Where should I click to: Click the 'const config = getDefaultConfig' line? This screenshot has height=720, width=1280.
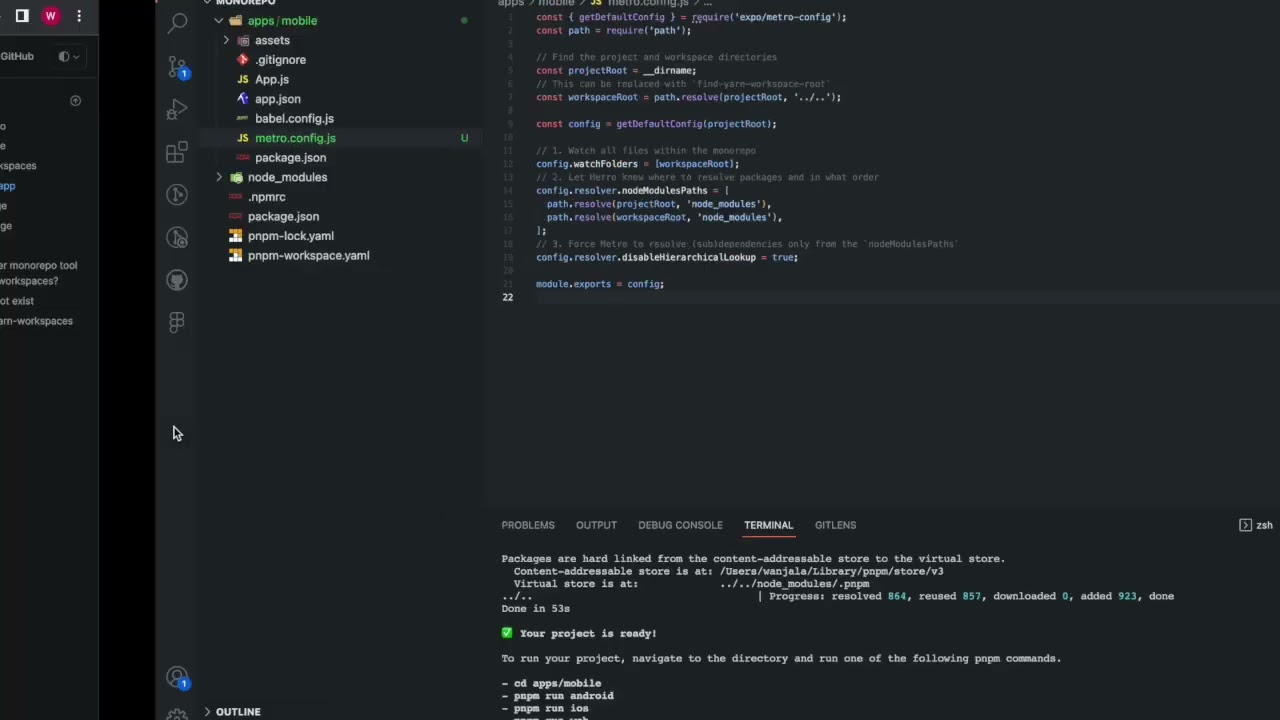coord(656,124)
